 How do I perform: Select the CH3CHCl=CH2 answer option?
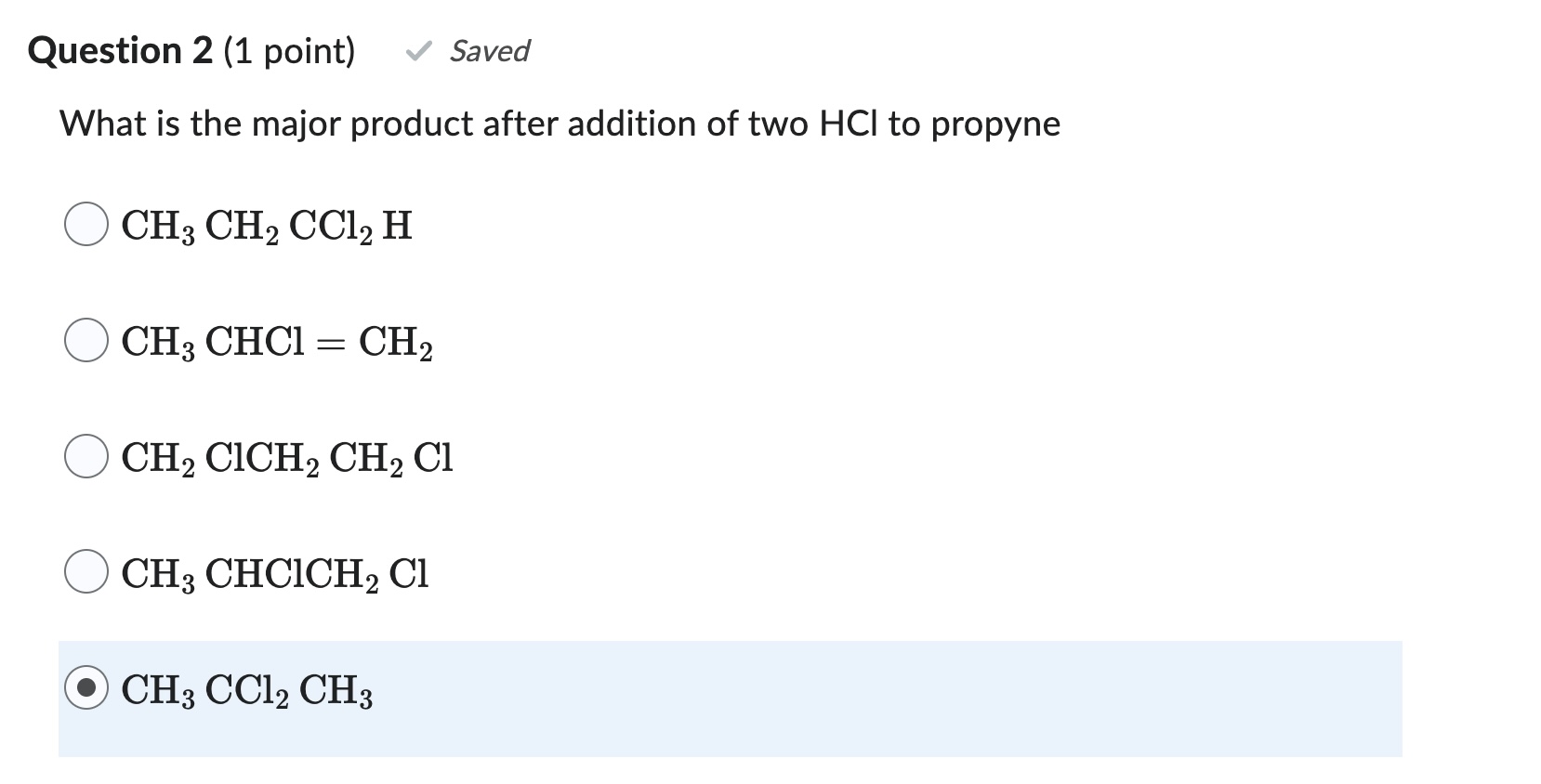coord(86,341)
